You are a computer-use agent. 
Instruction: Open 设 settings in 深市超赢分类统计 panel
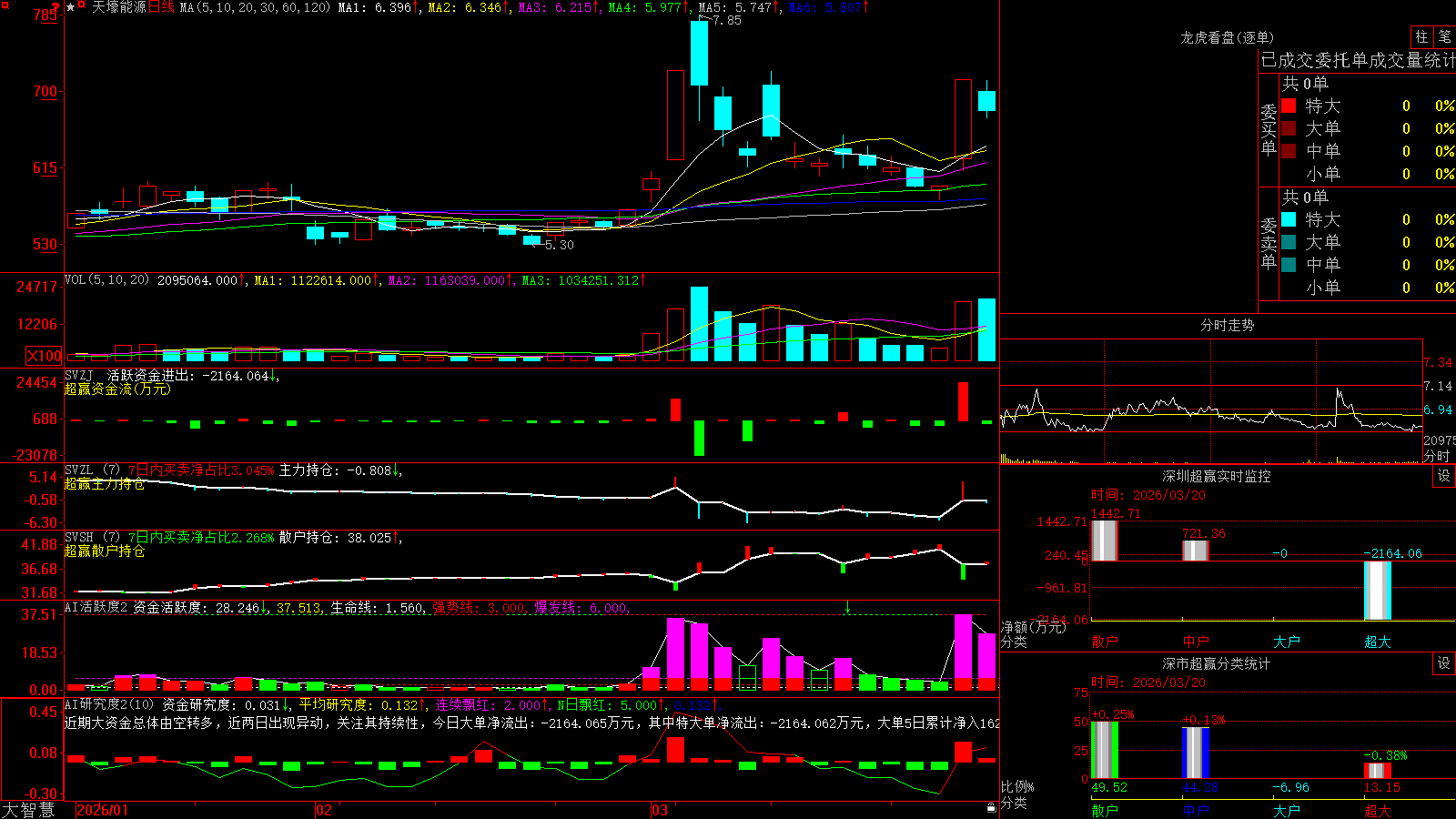pyautogui.click(x=1444, y=663)
